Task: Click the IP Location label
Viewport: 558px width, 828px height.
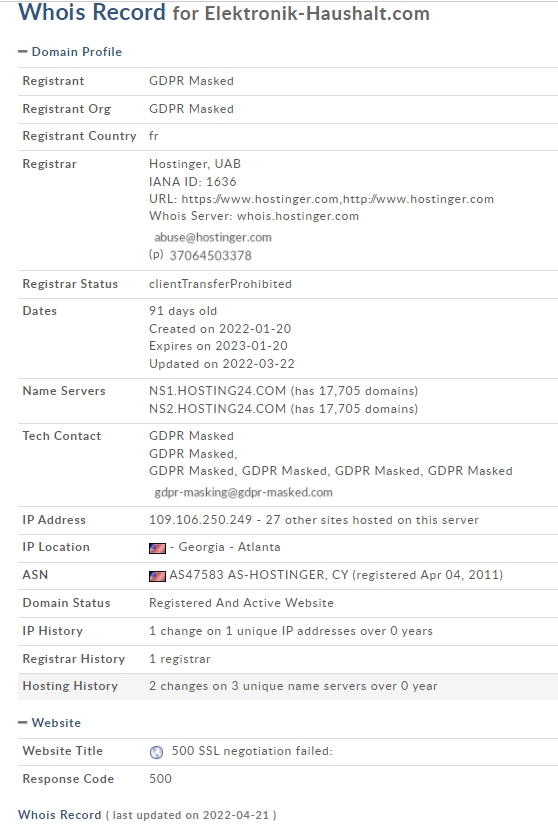Action: [x=56, y=547]
